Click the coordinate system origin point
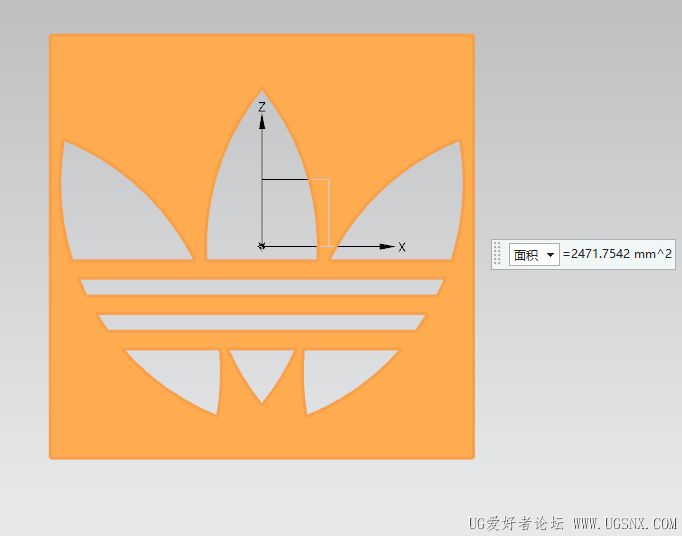The image size is (682, 536). click(261, 247)
